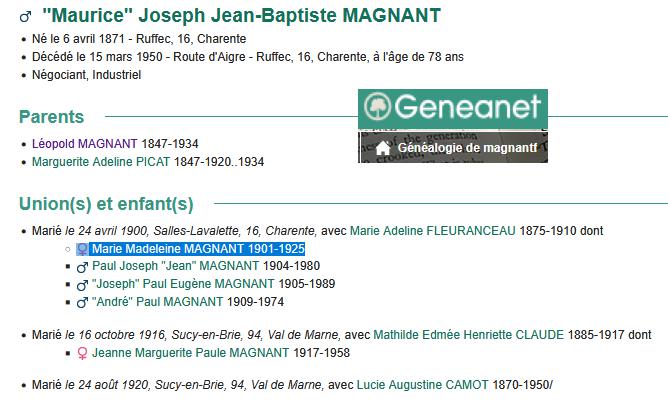Image resolution: width=668 pixels, height=408 pixels.
Task: Visit "Joseph" Paul Eugène MAGNANT's page
Action: pos(183,284)
